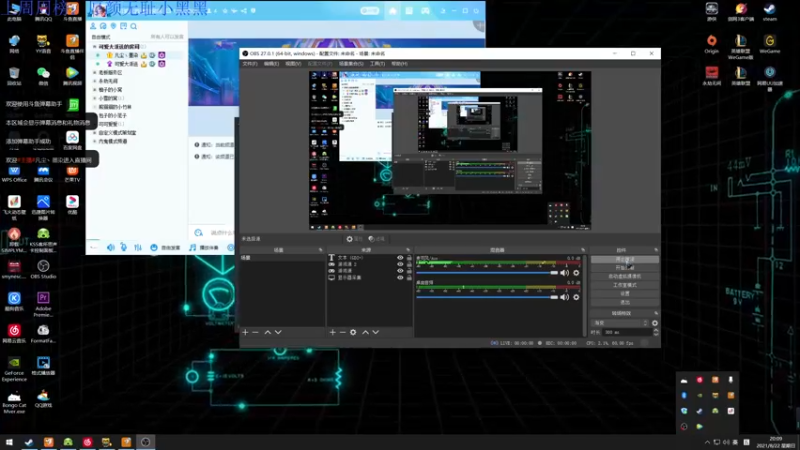Add a new source in OBS sources panel

pyautogui.click(x=333, y=332)
